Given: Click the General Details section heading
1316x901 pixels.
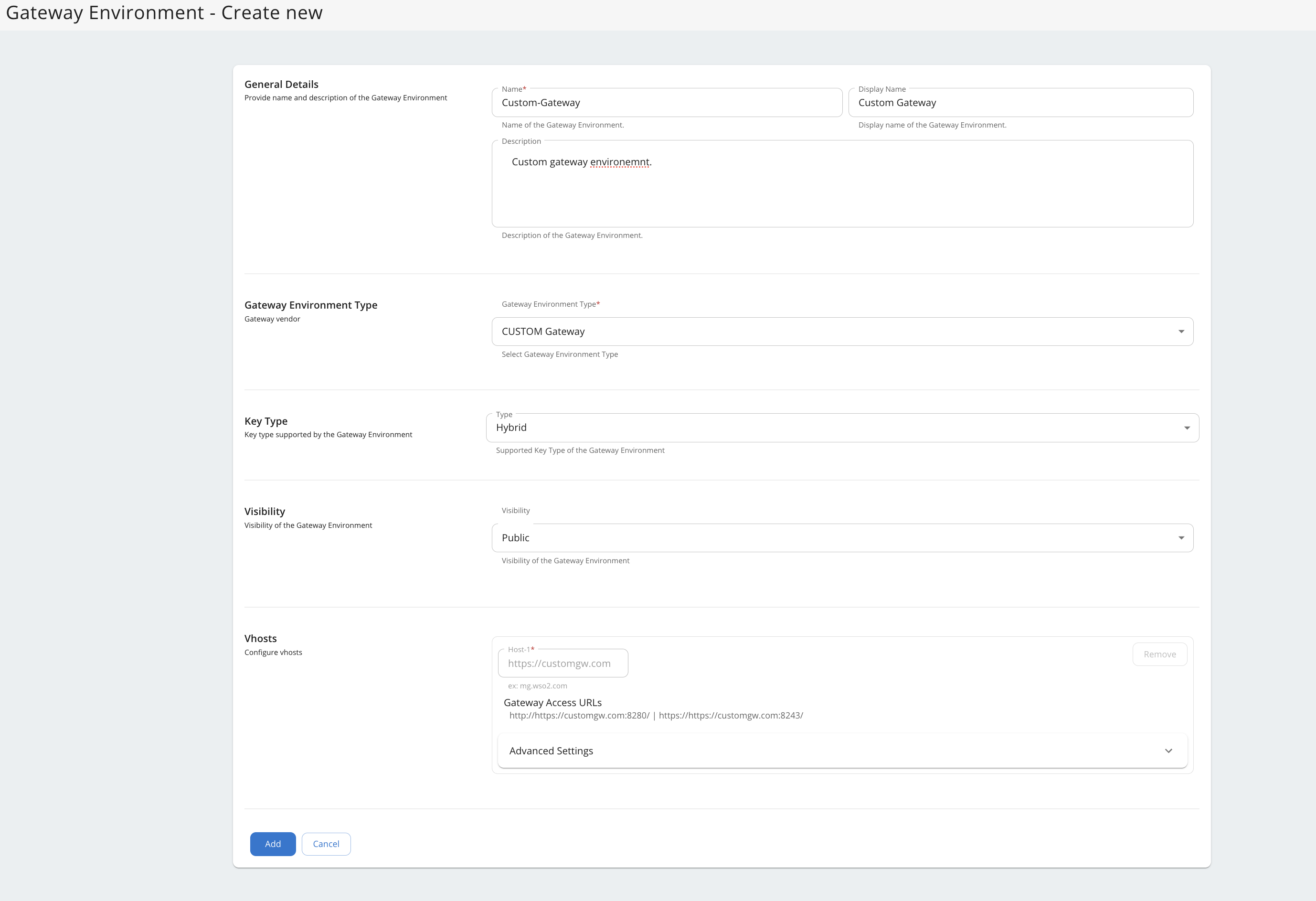Looking at the screenshot, I should [281, 84].
